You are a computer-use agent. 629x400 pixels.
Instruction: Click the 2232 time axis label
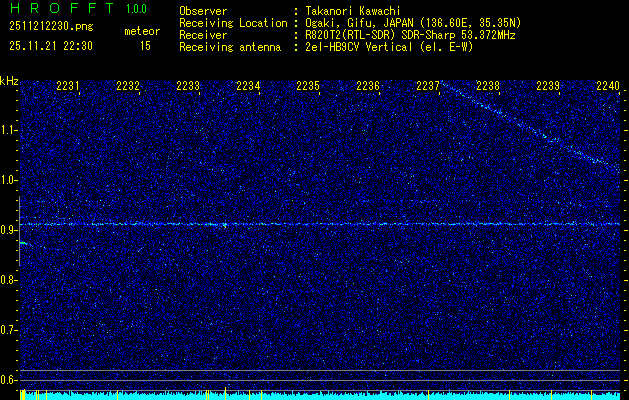coord(128,86)
